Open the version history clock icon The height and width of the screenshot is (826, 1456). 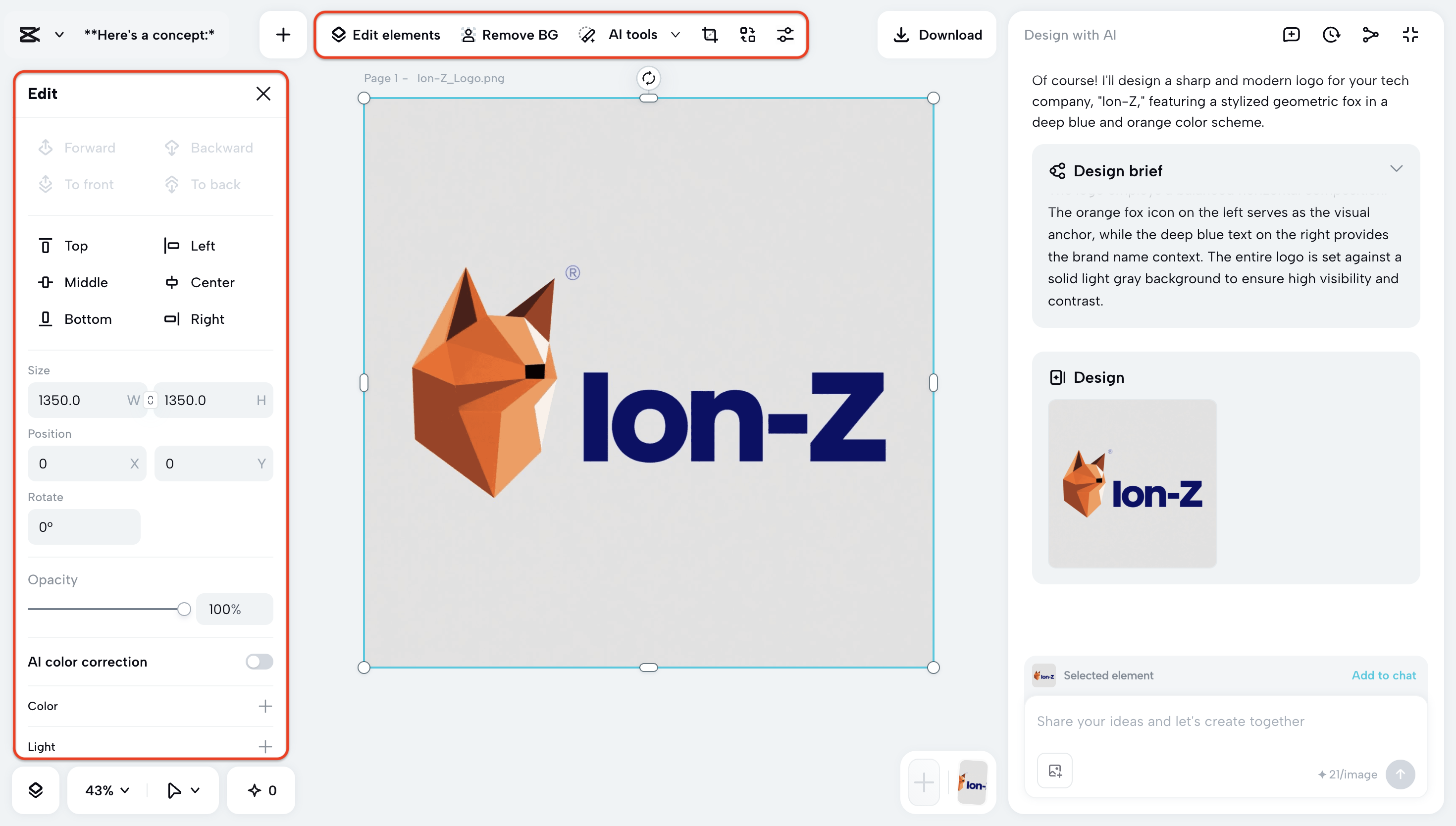click(x=1331, y=35)
